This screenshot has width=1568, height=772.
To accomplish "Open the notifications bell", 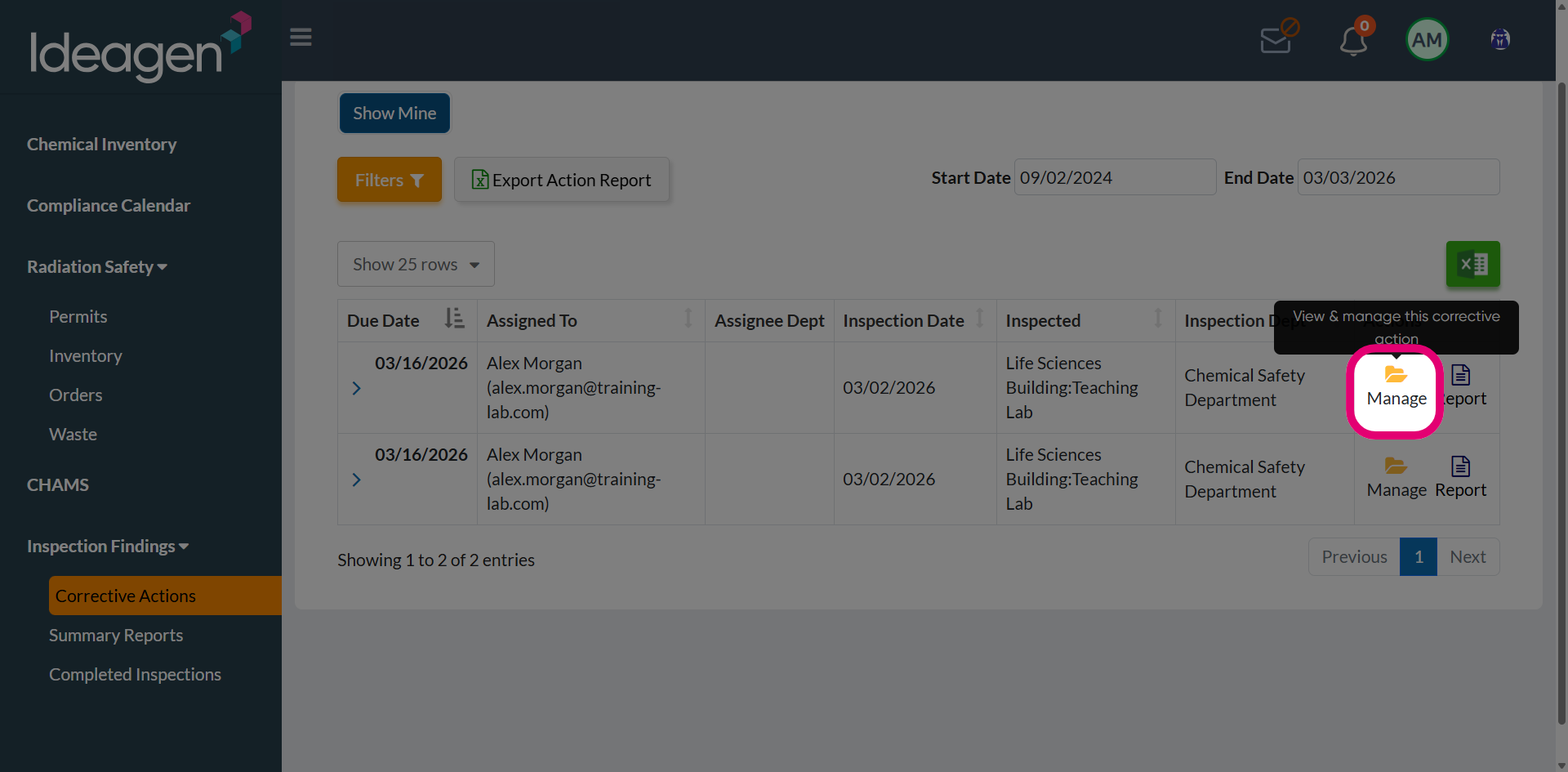I will [x=1354, y=39].
